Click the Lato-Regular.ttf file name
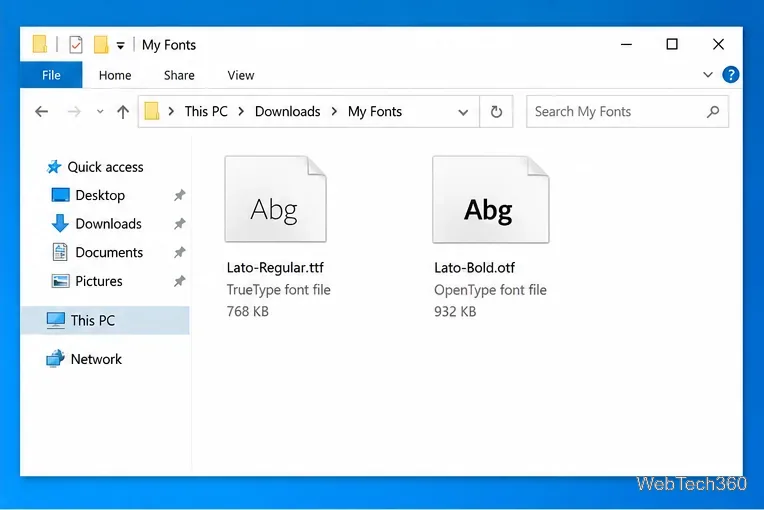 pyautogui.click(x=275, y=267)
